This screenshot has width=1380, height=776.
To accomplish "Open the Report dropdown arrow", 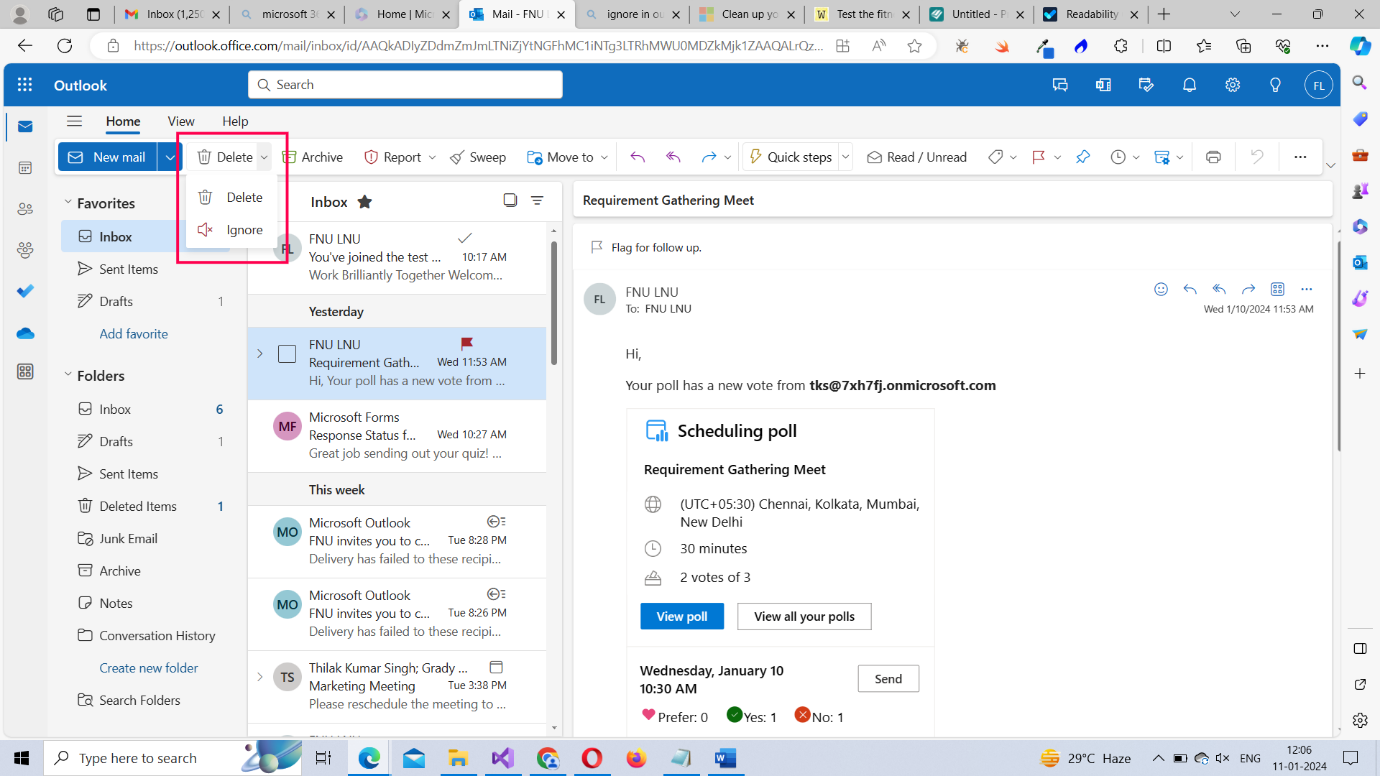I will 432,157.
